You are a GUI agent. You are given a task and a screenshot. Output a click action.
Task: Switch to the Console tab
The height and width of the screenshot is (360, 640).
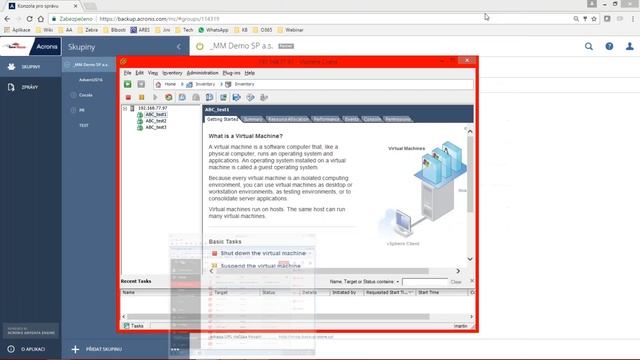pyautogui.click(x=372, y=119)
